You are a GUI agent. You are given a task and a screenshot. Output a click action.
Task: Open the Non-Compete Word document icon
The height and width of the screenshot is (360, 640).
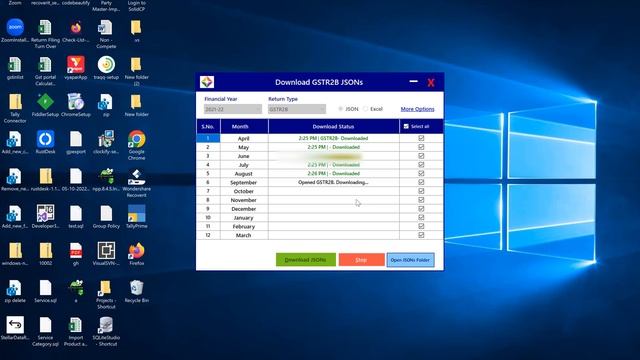[x=106, y=27]
